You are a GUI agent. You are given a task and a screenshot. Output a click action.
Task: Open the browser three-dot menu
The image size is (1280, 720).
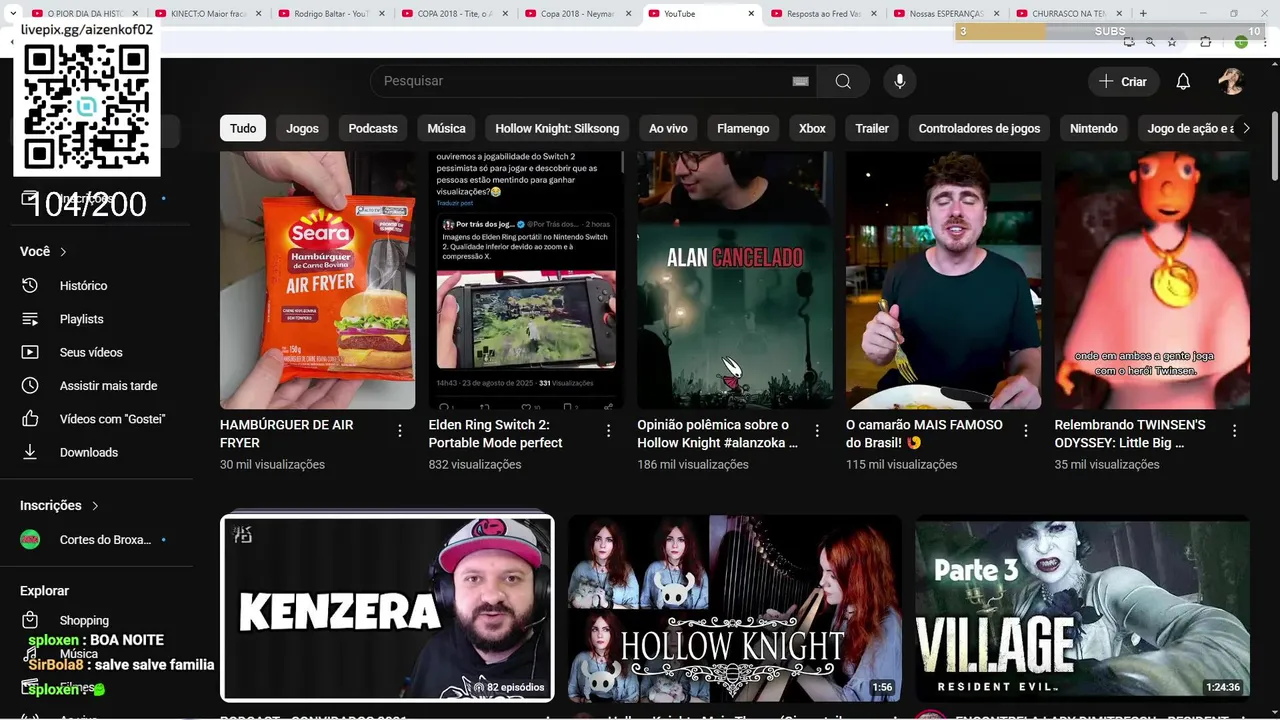click(1265, 42)
